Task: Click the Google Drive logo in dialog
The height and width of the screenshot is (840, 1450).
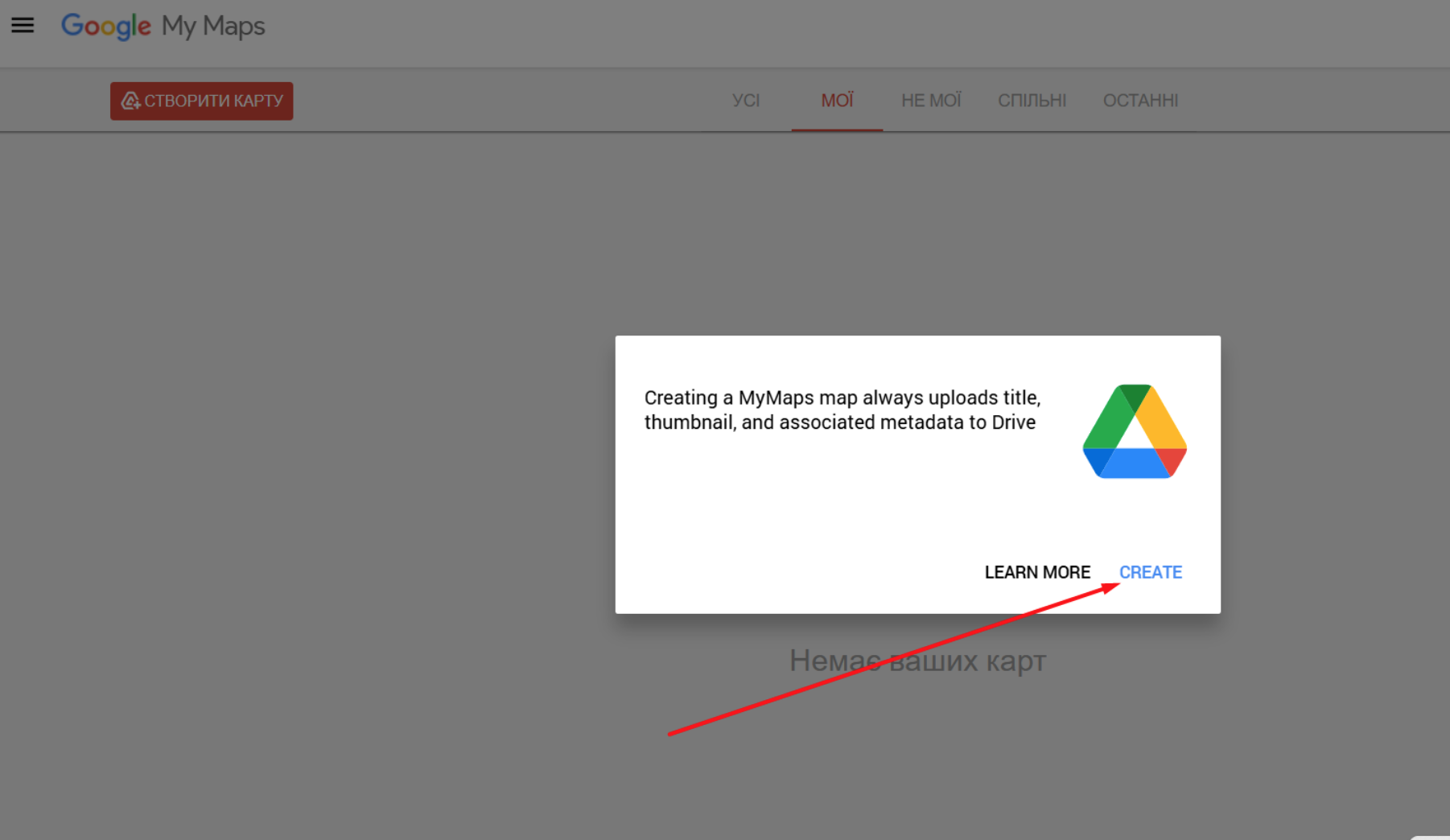Action: tap(1134, 432)
